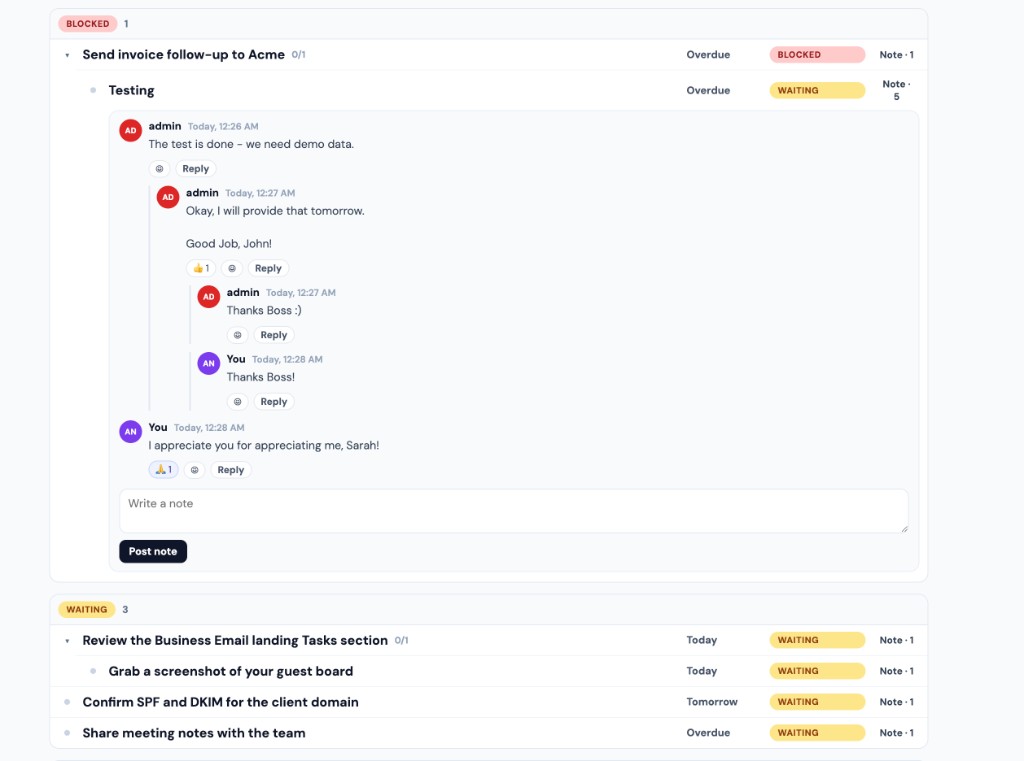Collapse Review the Business Email landing task
Viewport: 1024px width, 761px height.
67,641
